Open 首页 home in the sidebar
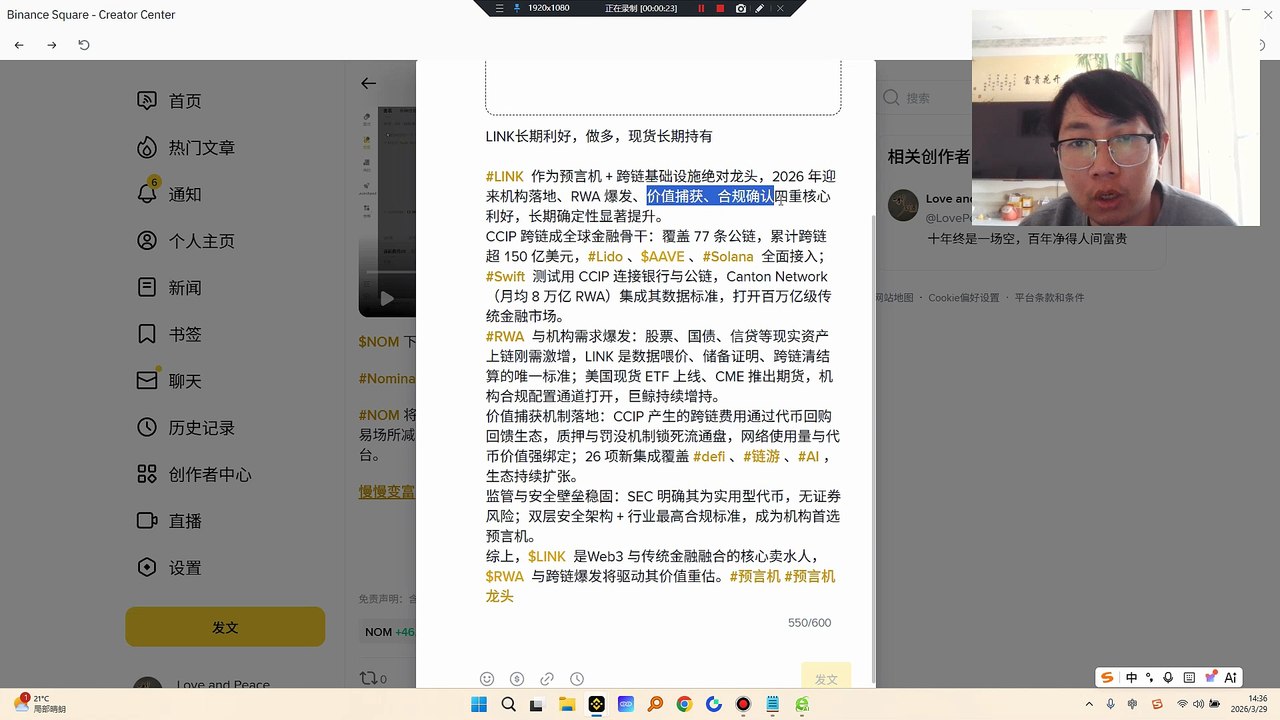The width and height of the screenshot is (1280, 720). click(169, 101)
